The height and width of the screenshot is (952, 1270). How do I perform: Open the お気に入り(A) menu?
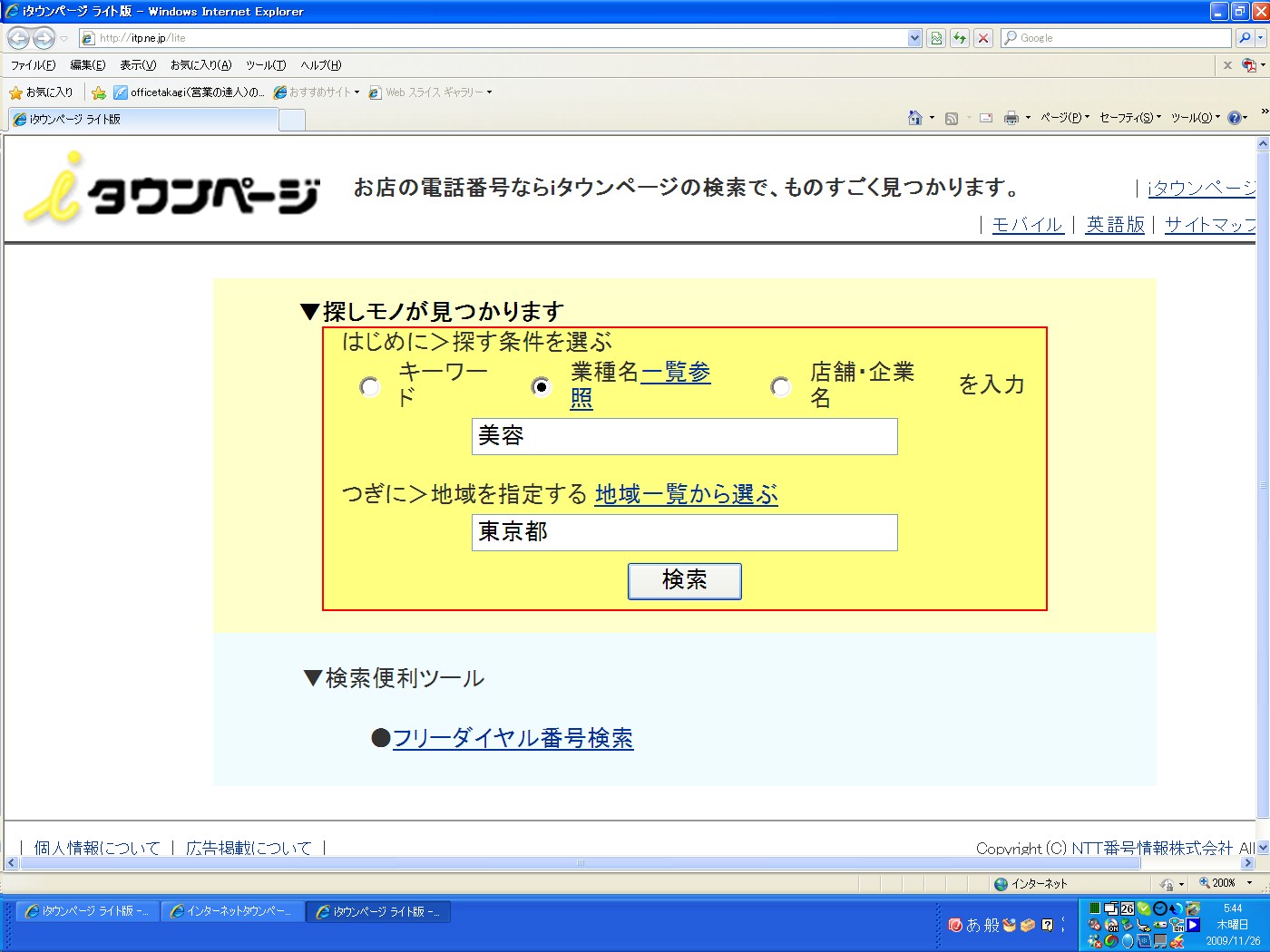[x=200, y=65]
